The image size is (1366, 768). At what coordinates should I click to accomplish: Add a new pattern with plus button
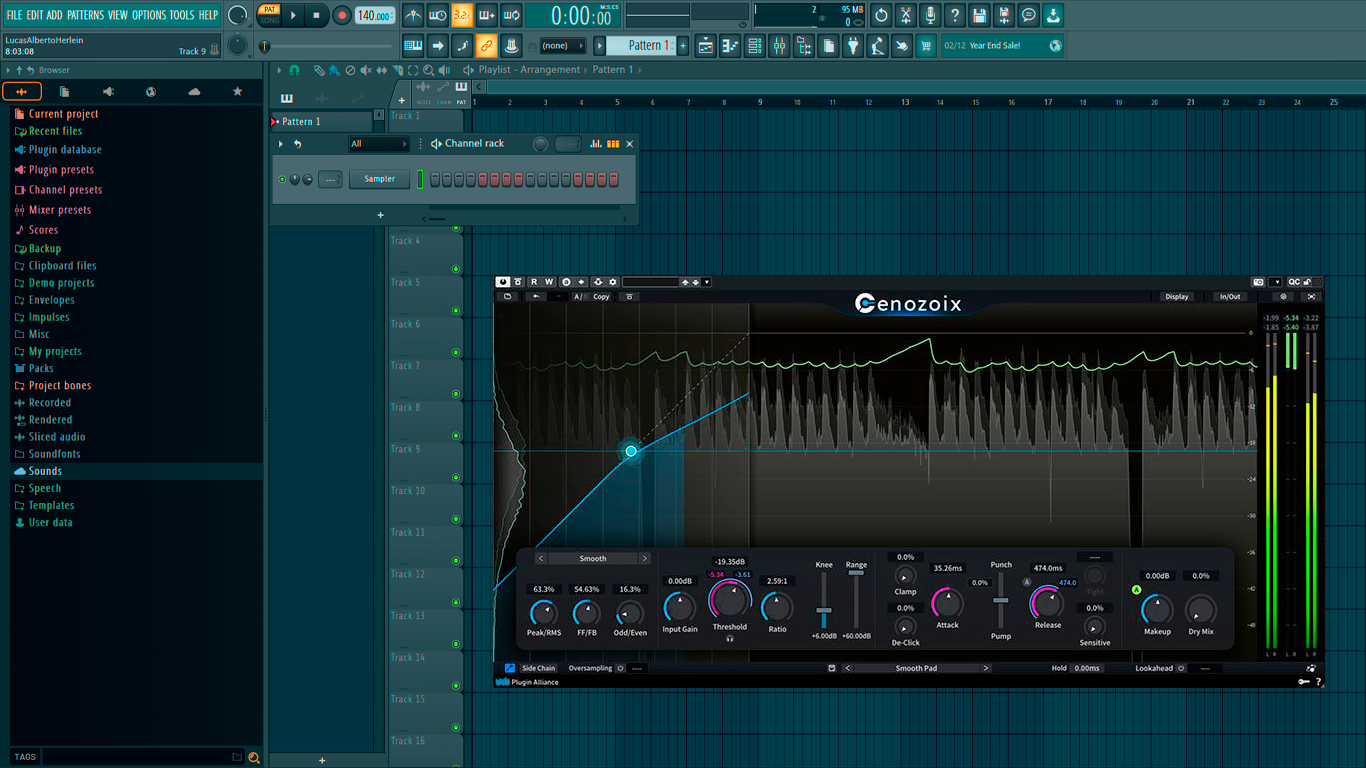coord(684,46)
